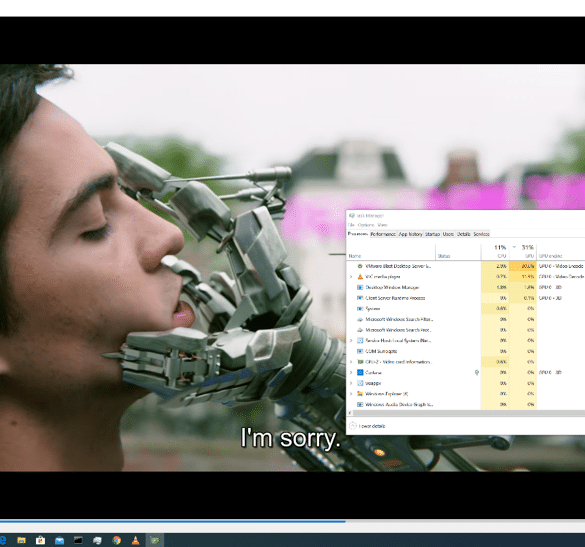The width and height of the screenshot is (585, 547).
Task: Expand the Windows Explorer process row
Action: (x=351, y=394)
